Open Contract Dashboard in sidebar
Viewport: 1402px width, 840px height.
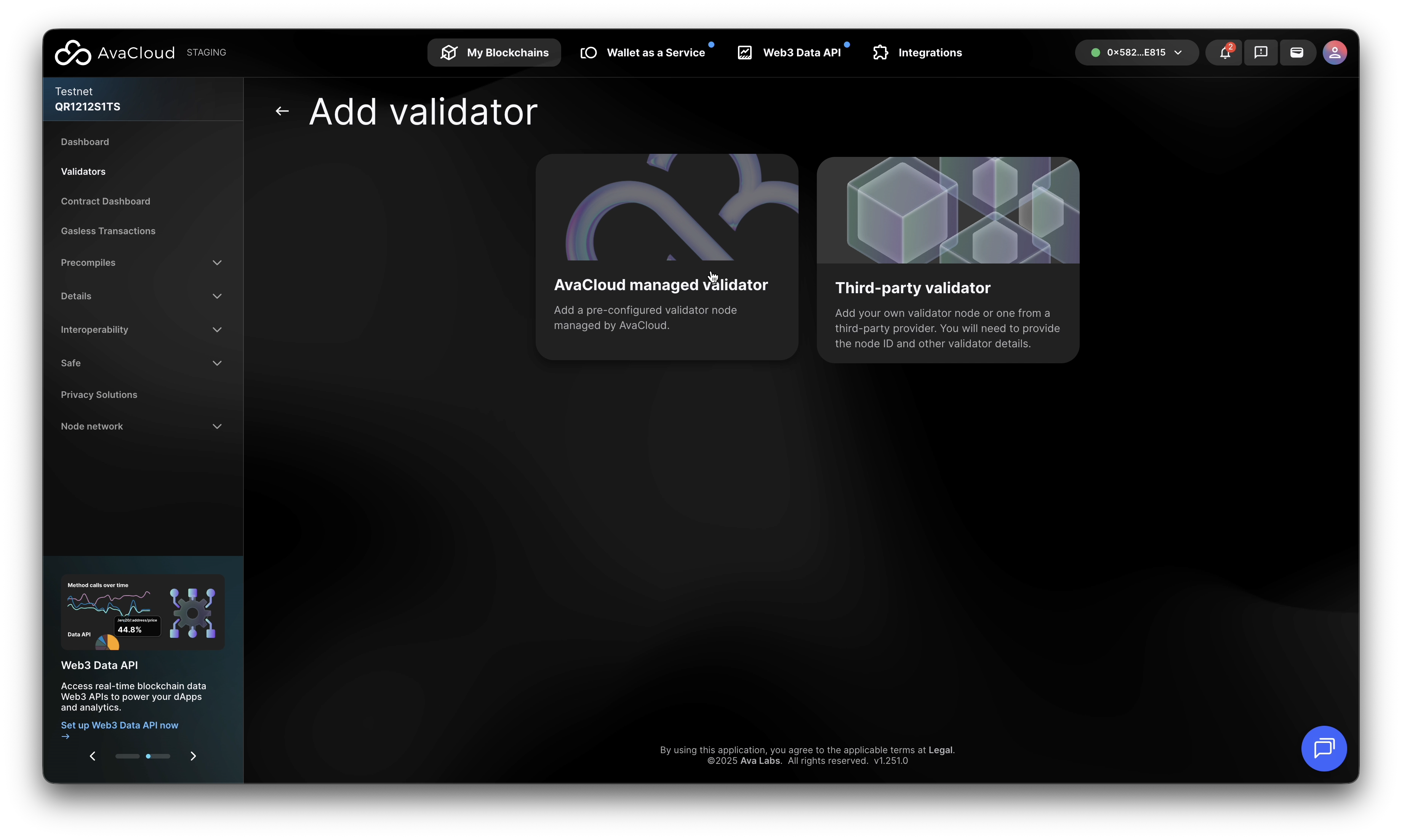(105, 201)
